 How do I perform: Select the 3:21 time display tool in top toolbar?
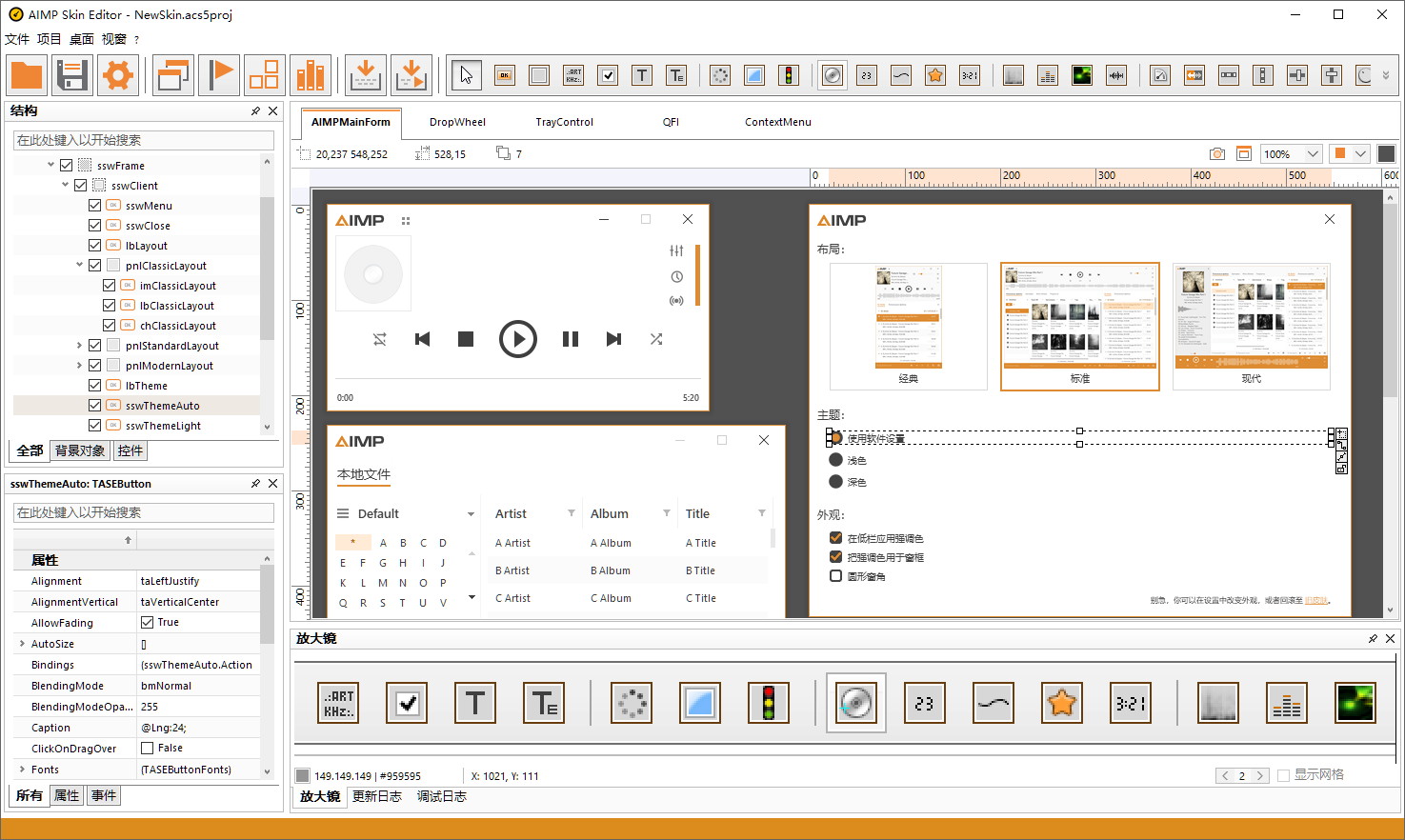pyautogui.click(x=970, y=75)
